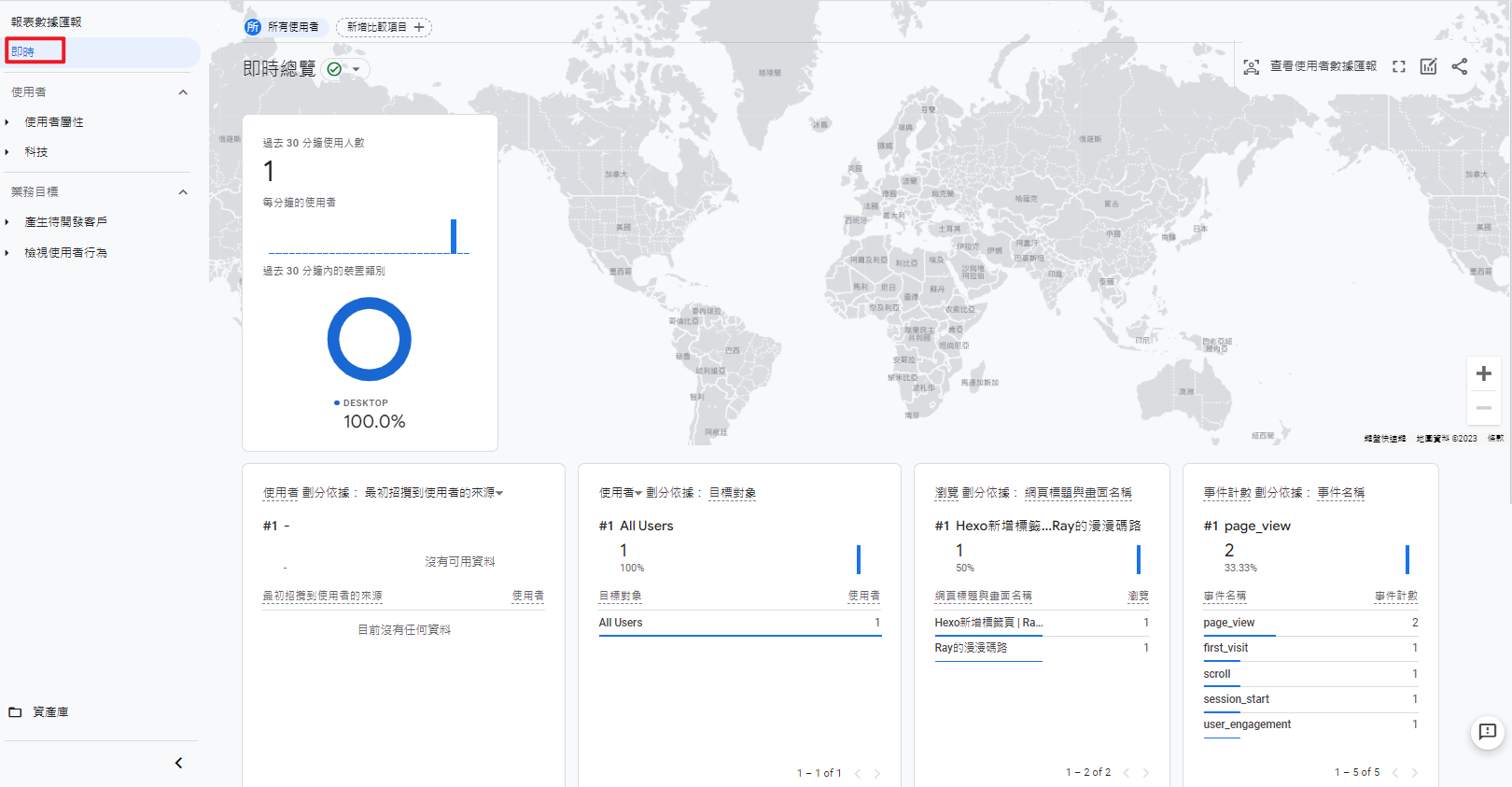
Task: Open 查看使用者數據匯報 snapshot
Action: click(x=1323, y=66)
